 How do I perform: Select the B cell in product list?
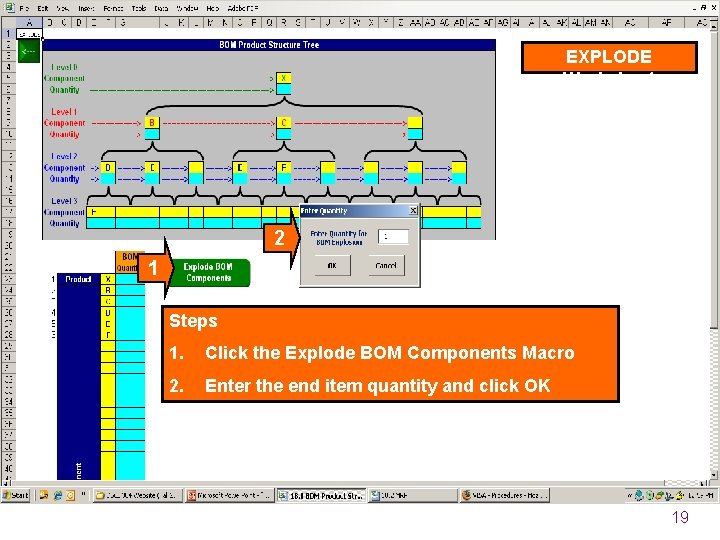(108, 290)
